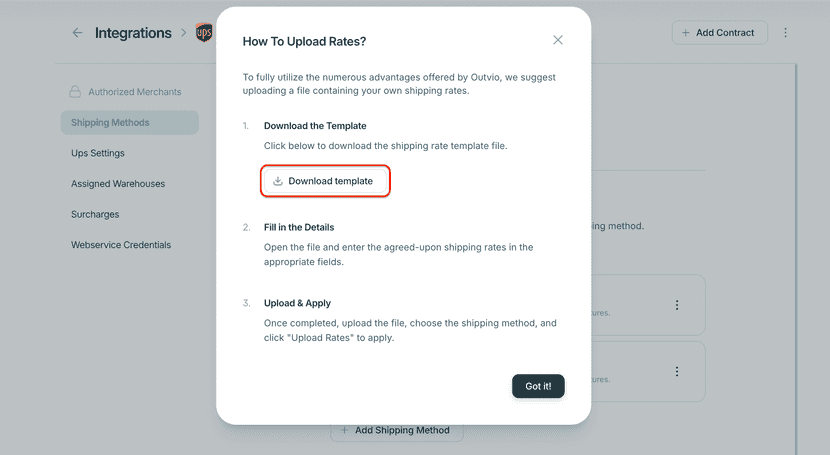Click the lock icon beside Authorized Merchants

(x=75, y=92)
